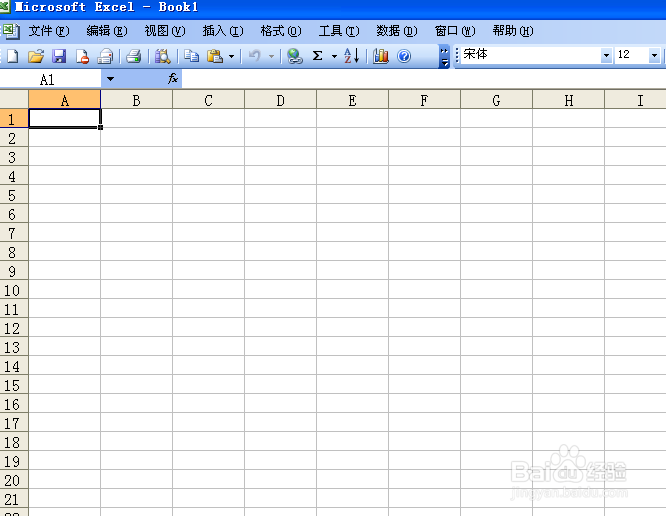
Task: Select column B header
Action: (x=136, y=100)
